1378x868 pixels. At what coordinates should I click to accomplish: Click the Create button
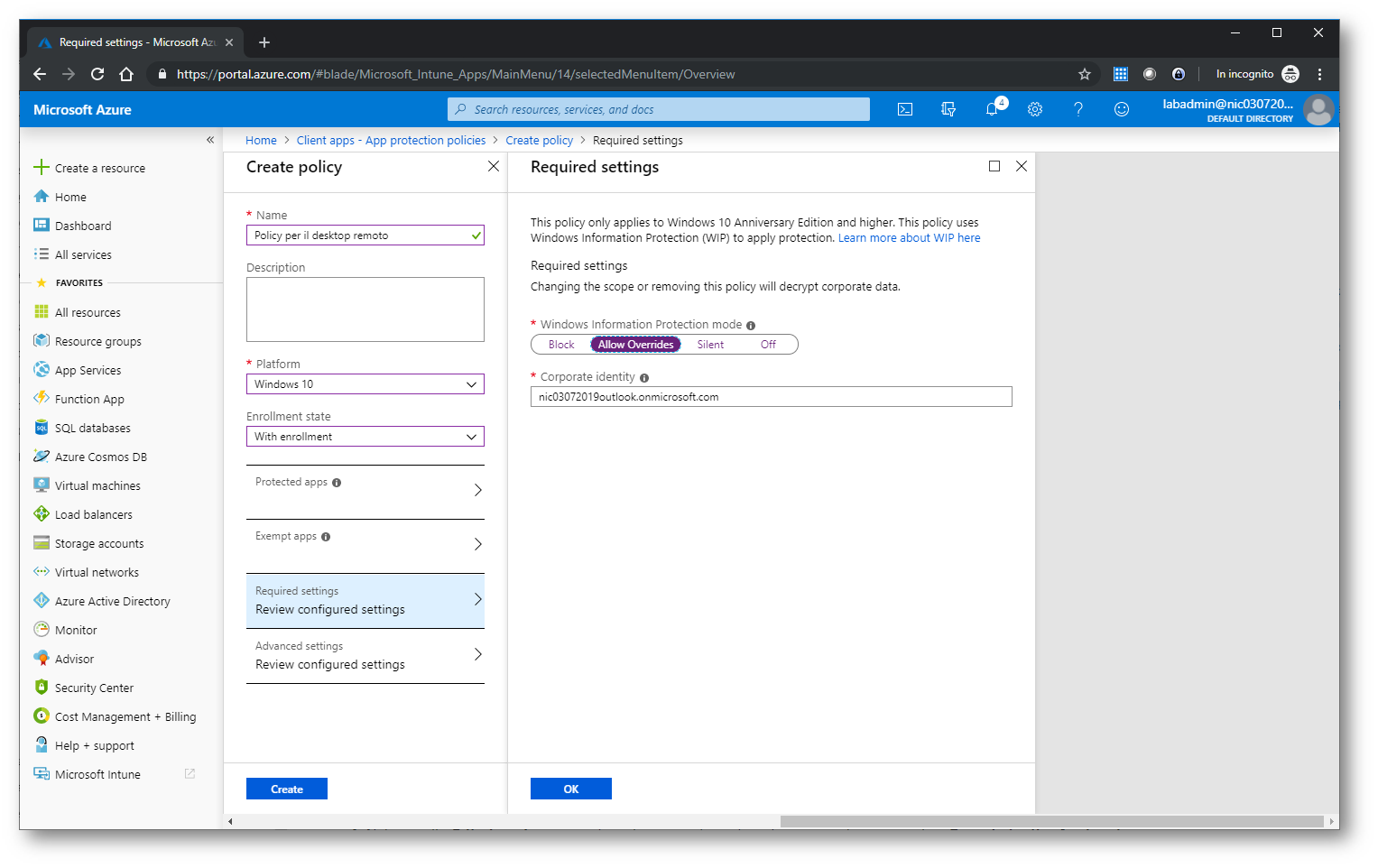coord(287,789)
